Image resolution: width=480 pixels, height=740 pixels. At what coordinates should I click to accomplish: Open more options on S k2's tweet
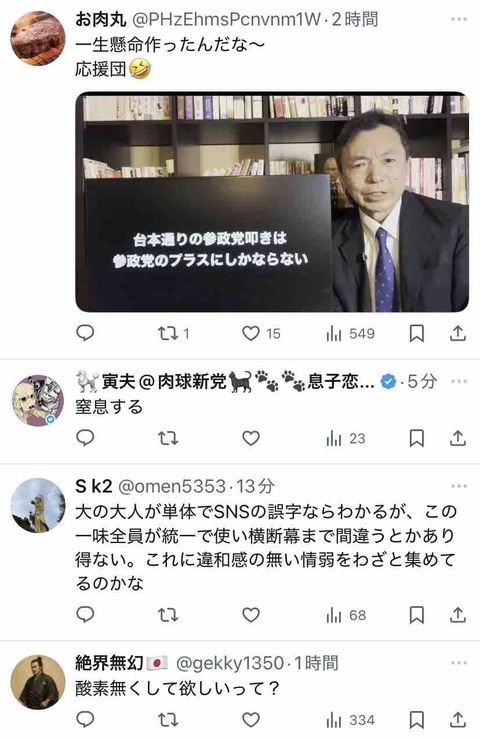(459, 486)
